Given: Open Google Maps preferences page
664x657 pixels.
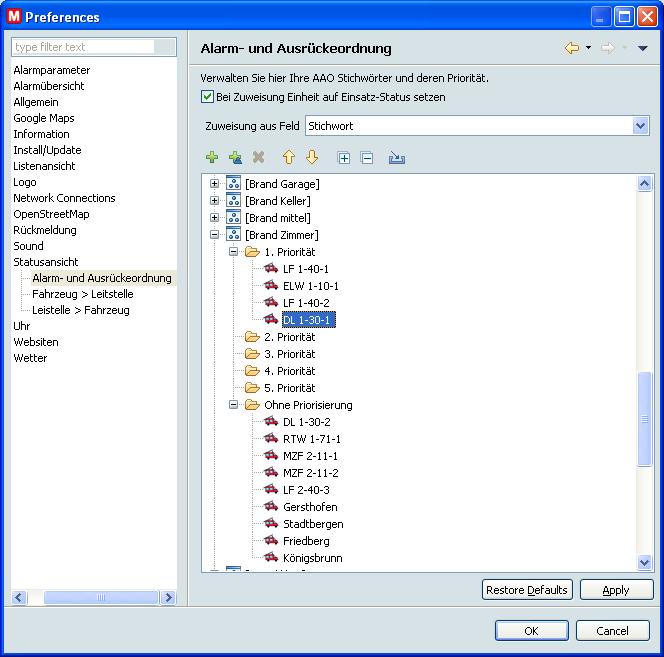Looking at the screenshot, I should click(x=44, y=118).
